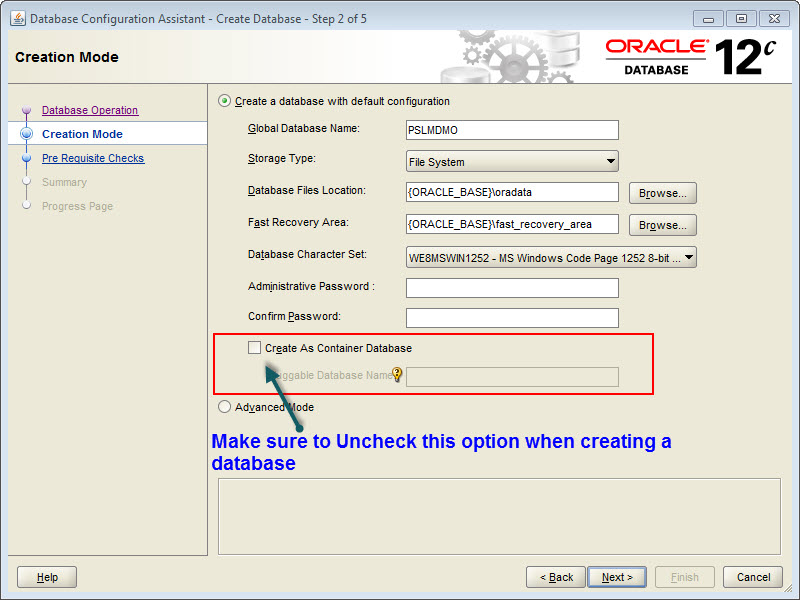The width and height of the screenshot is (800, 600).
Task: Click the Creation Mode page heading
Action: [x=67, y=57]
